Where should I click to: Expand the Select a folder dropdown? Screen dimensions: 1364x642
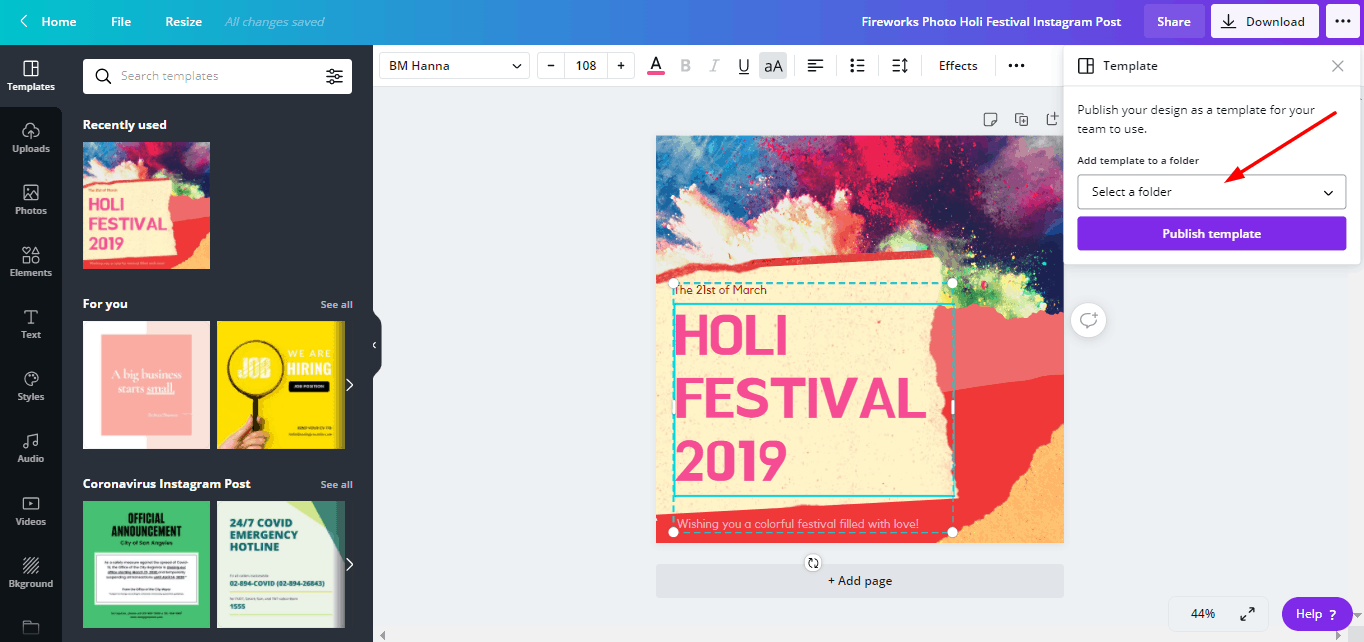tap(1211, 192)
